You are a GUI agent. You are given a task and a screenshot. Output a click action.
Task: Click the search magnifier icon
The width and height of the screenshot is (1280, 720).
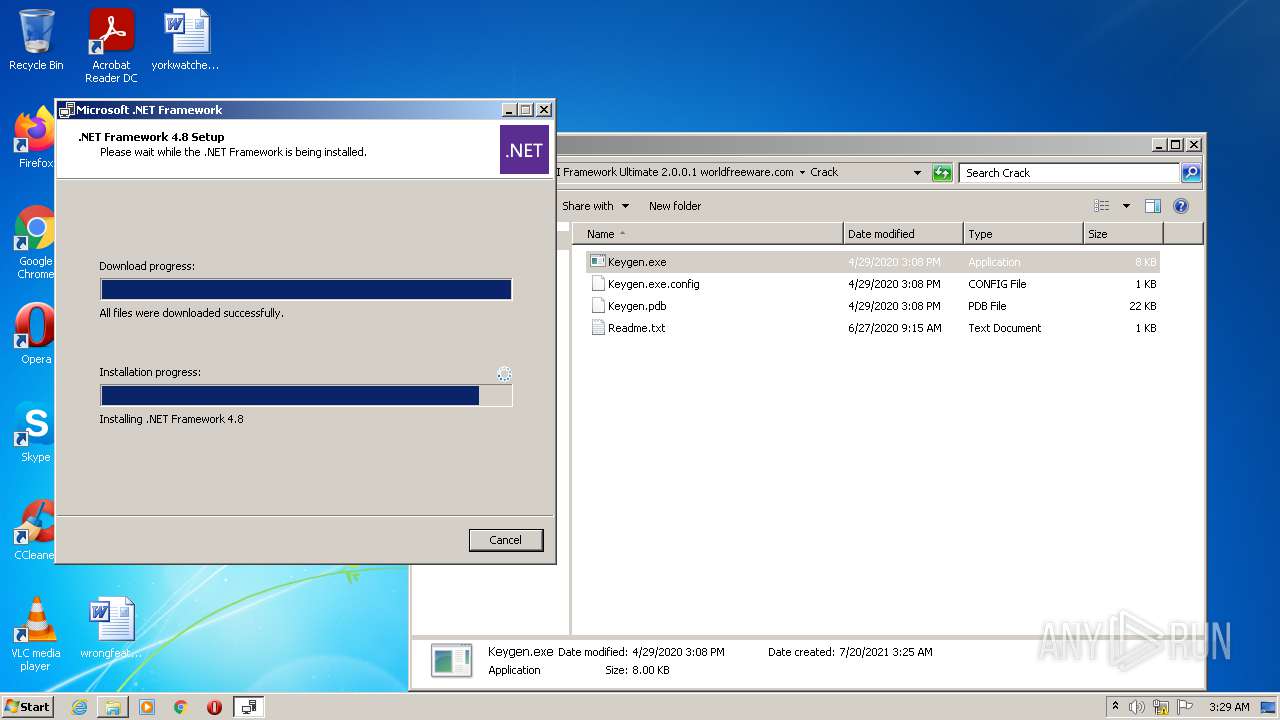[x=1190, y=173]
